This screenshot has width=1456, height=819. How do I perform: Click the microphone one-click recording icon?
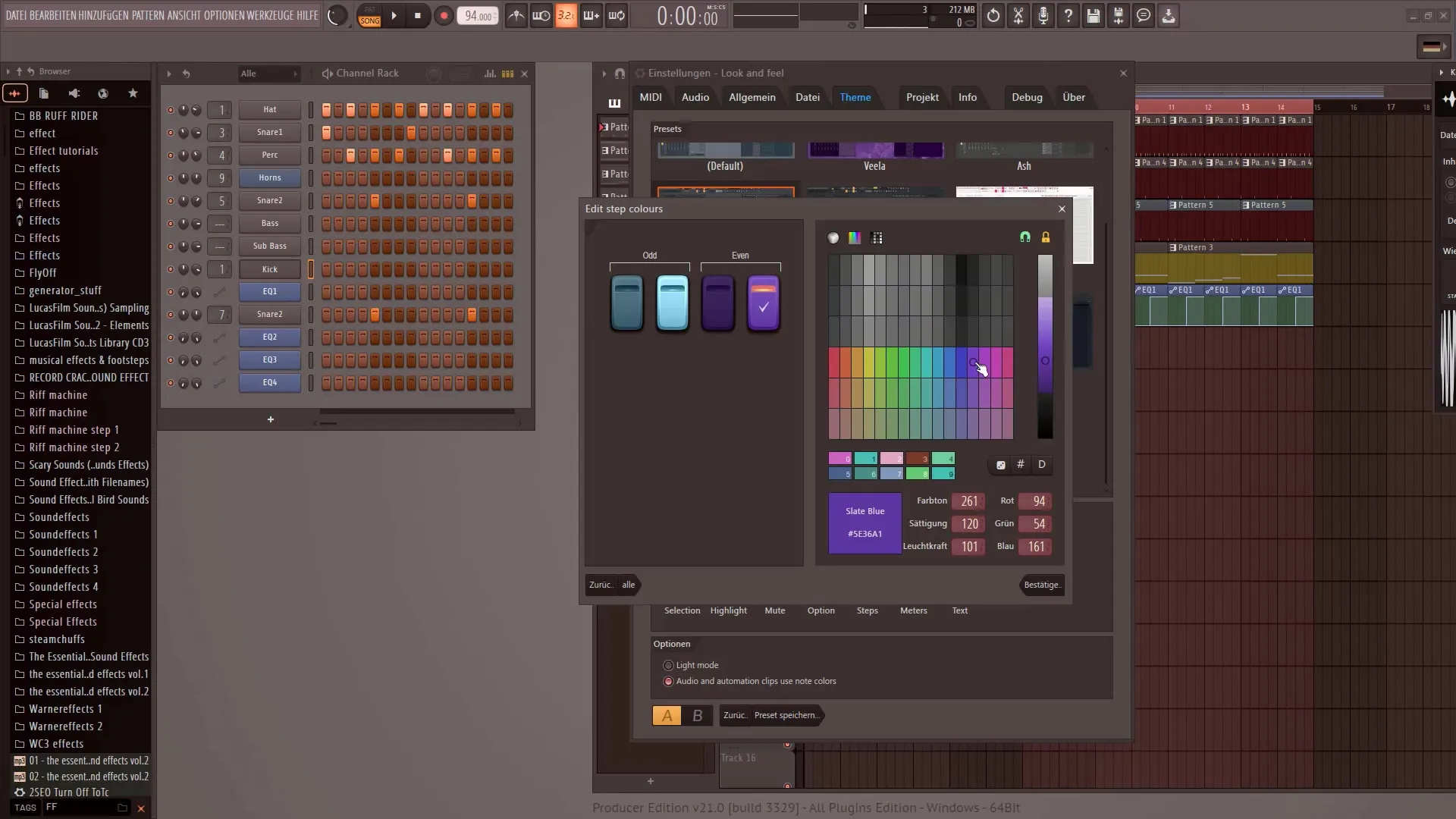(1043, 16)
